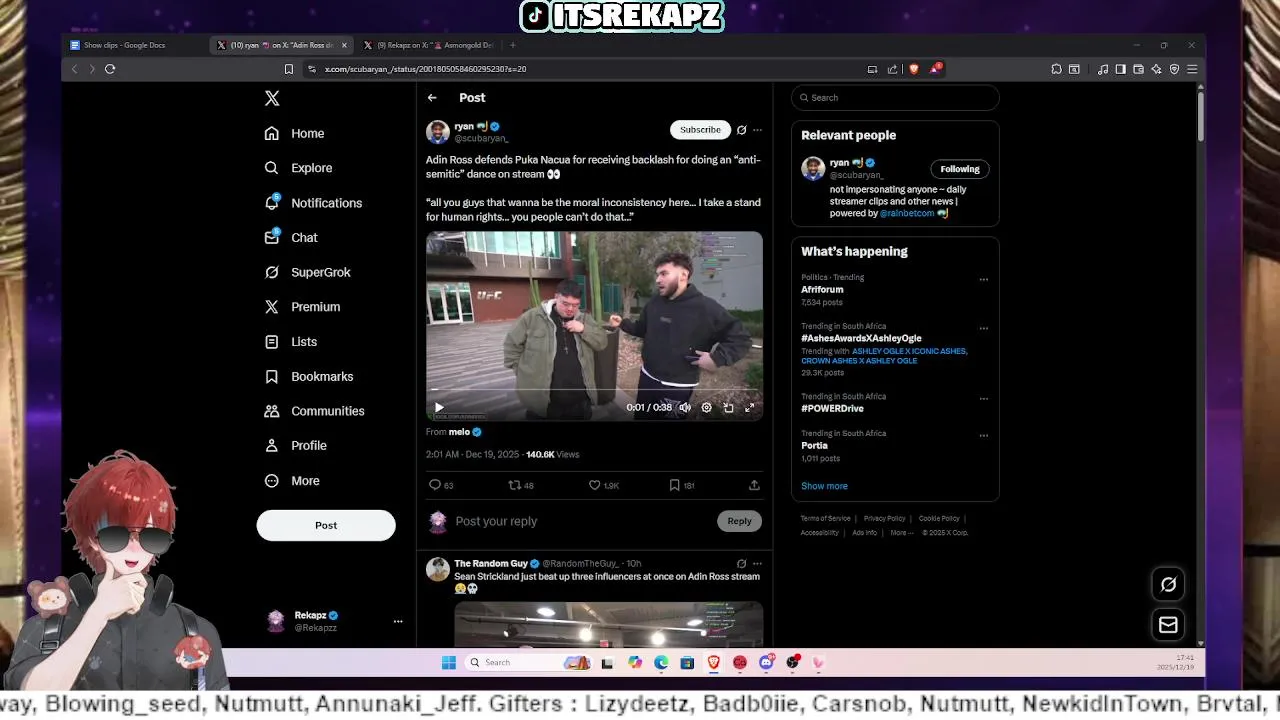This screenshot has width=1280, height=720.
Task: Click Following button for ryan
Action: coord(960,169)
